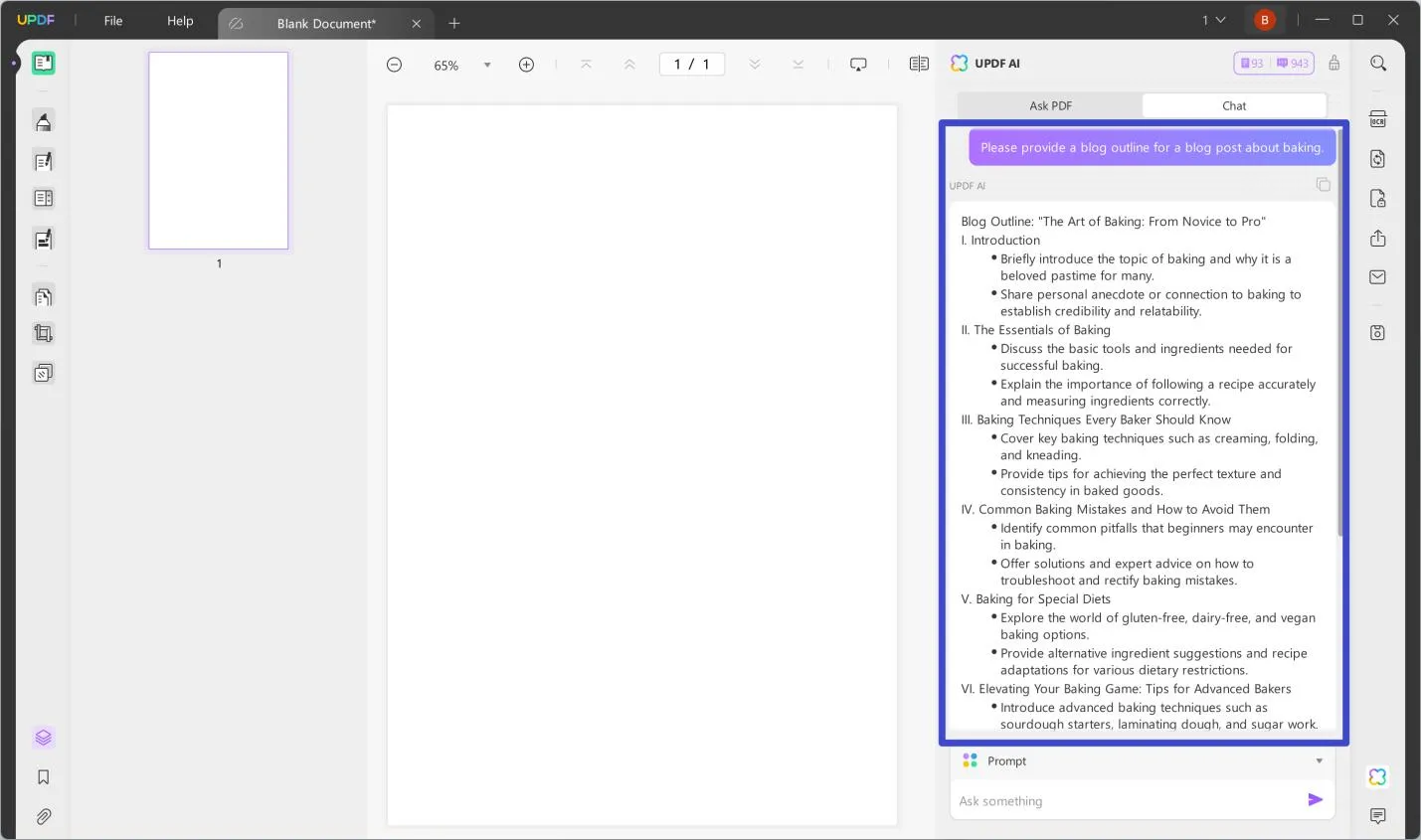
Task: Open the File menu
Action: [112, 20]
